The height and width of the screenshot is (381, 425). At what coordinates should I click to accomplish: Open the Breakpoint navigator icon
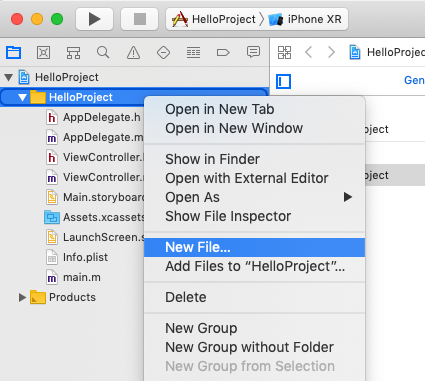[x=223, y=52]
